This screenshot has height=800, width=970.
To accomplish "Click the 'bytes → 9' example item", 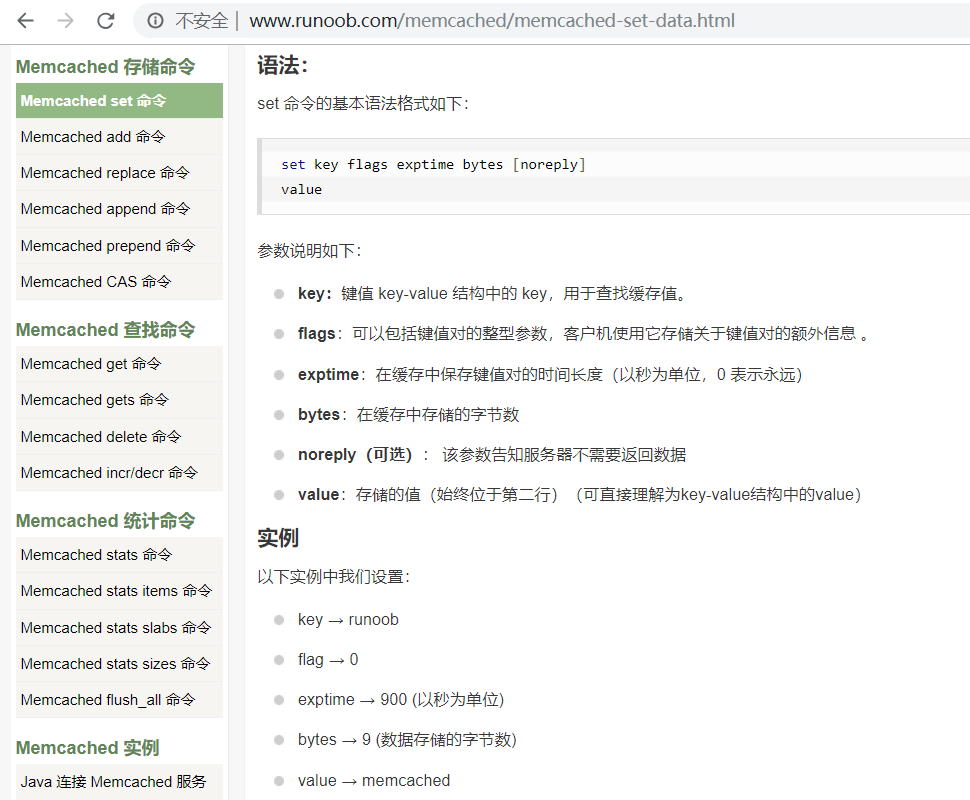I will pyautogui.click(x=407, y=739).
